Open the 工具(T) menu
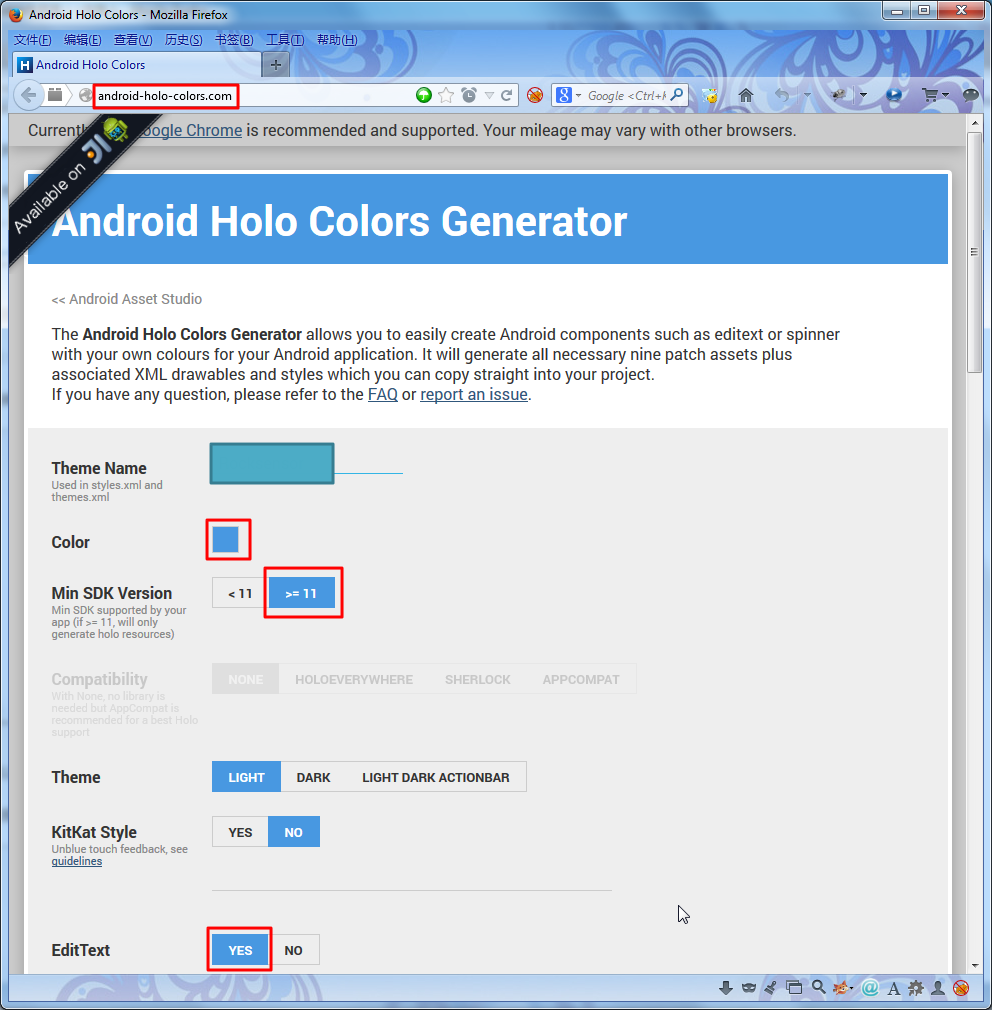Screen dimensions: 992x1010 click(285, 40)
